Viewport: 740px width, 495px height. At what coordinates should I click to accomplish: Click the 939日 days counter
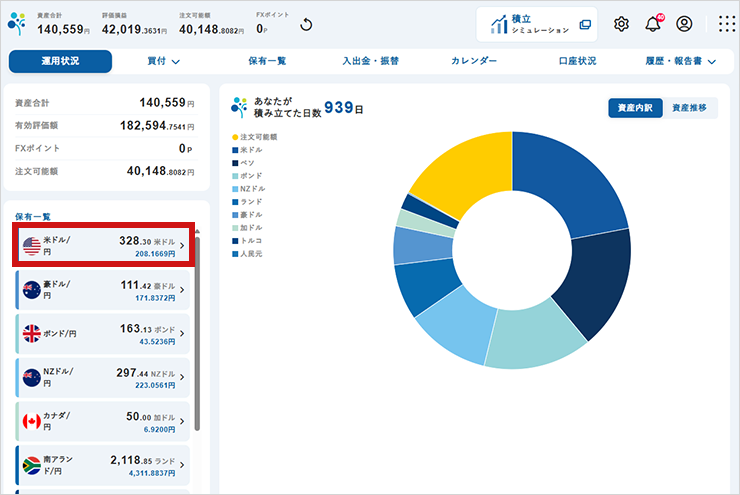344,108
